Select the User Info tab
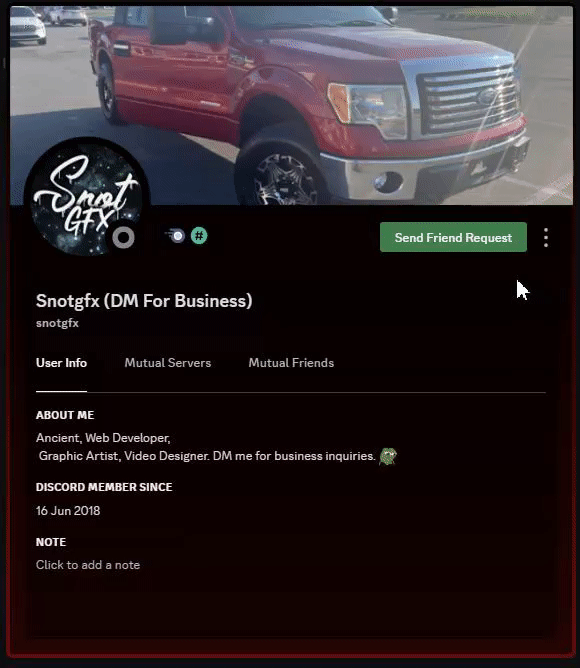This screenshot has width=580, height=668. click(x=61, y=363)
